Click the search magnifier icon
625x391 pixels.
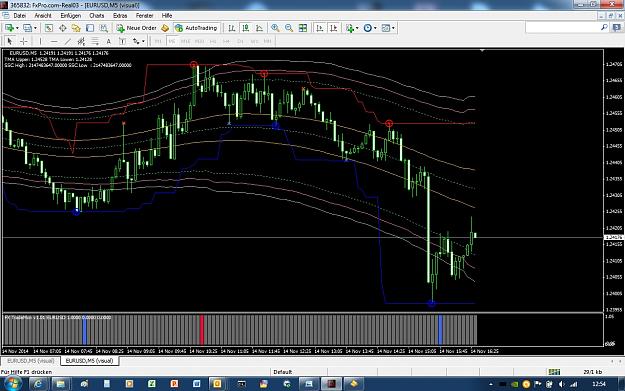point(604,27)
